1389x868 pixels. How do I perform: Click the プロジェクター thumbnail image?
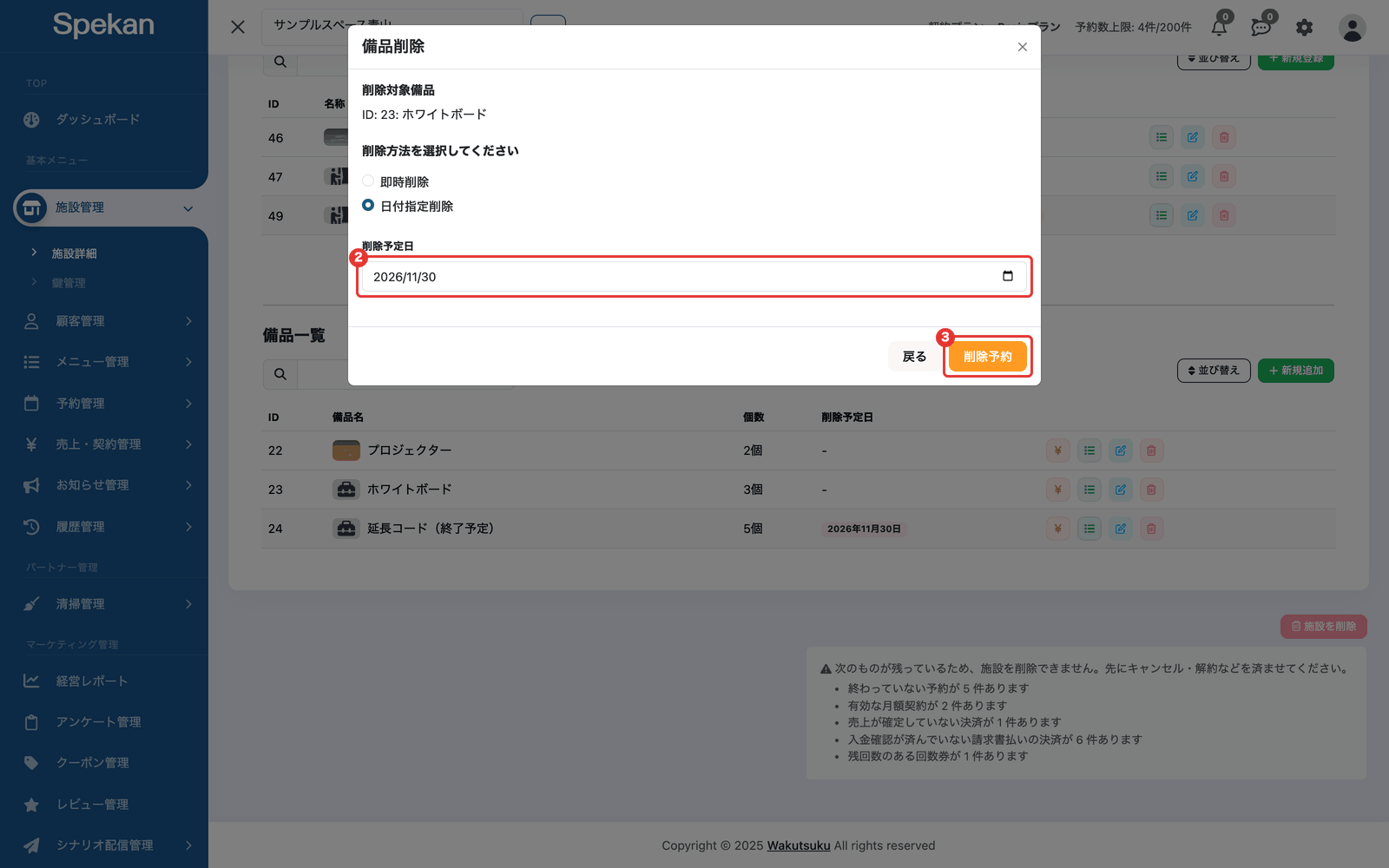346,450
